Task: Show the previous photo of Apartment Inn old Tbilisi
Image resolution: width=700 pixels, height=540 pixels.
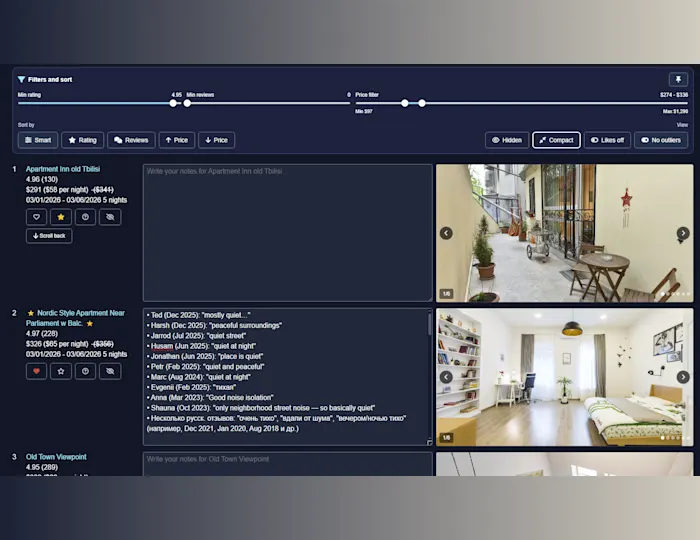Action: pyautogui.click(x=446, y=233)
